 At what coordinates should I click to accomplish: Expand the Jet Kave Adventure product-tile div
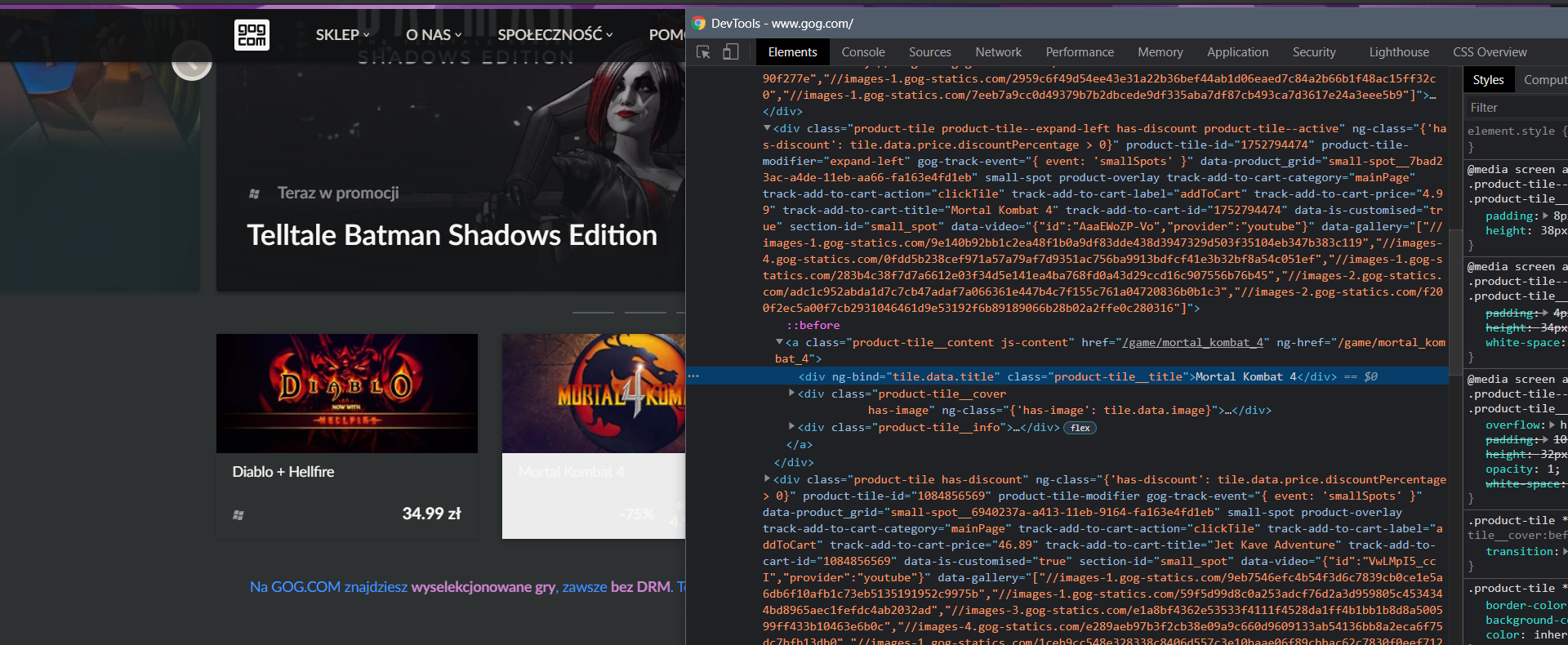pyautogui.click(x=767, y=479)
